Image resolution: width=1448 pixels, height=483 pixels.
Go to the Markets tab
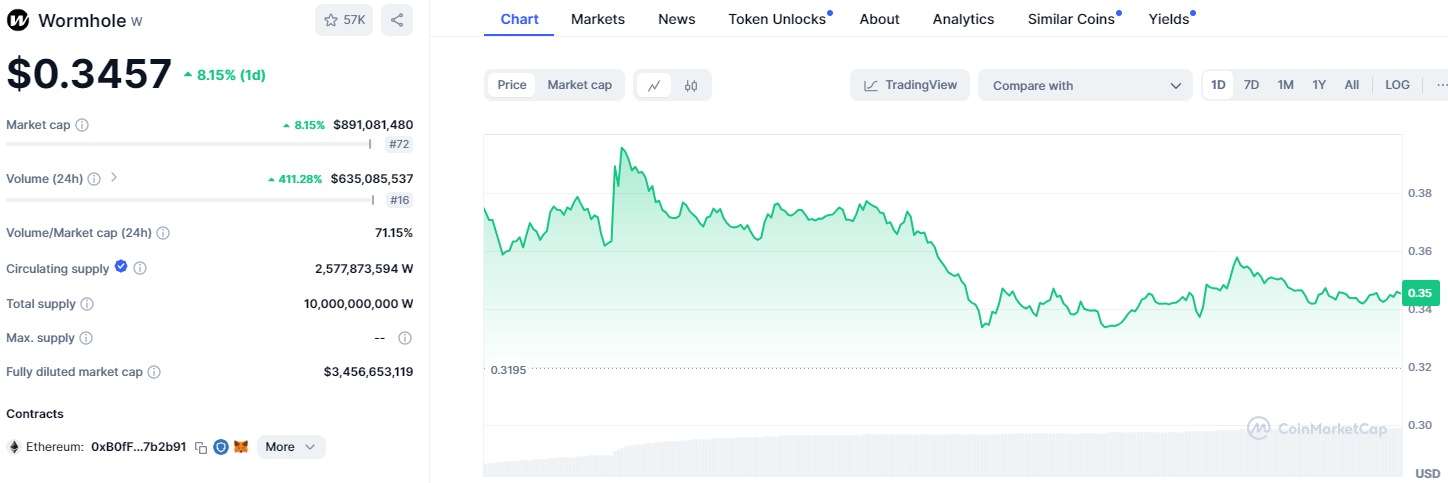(x=598, y=19)
